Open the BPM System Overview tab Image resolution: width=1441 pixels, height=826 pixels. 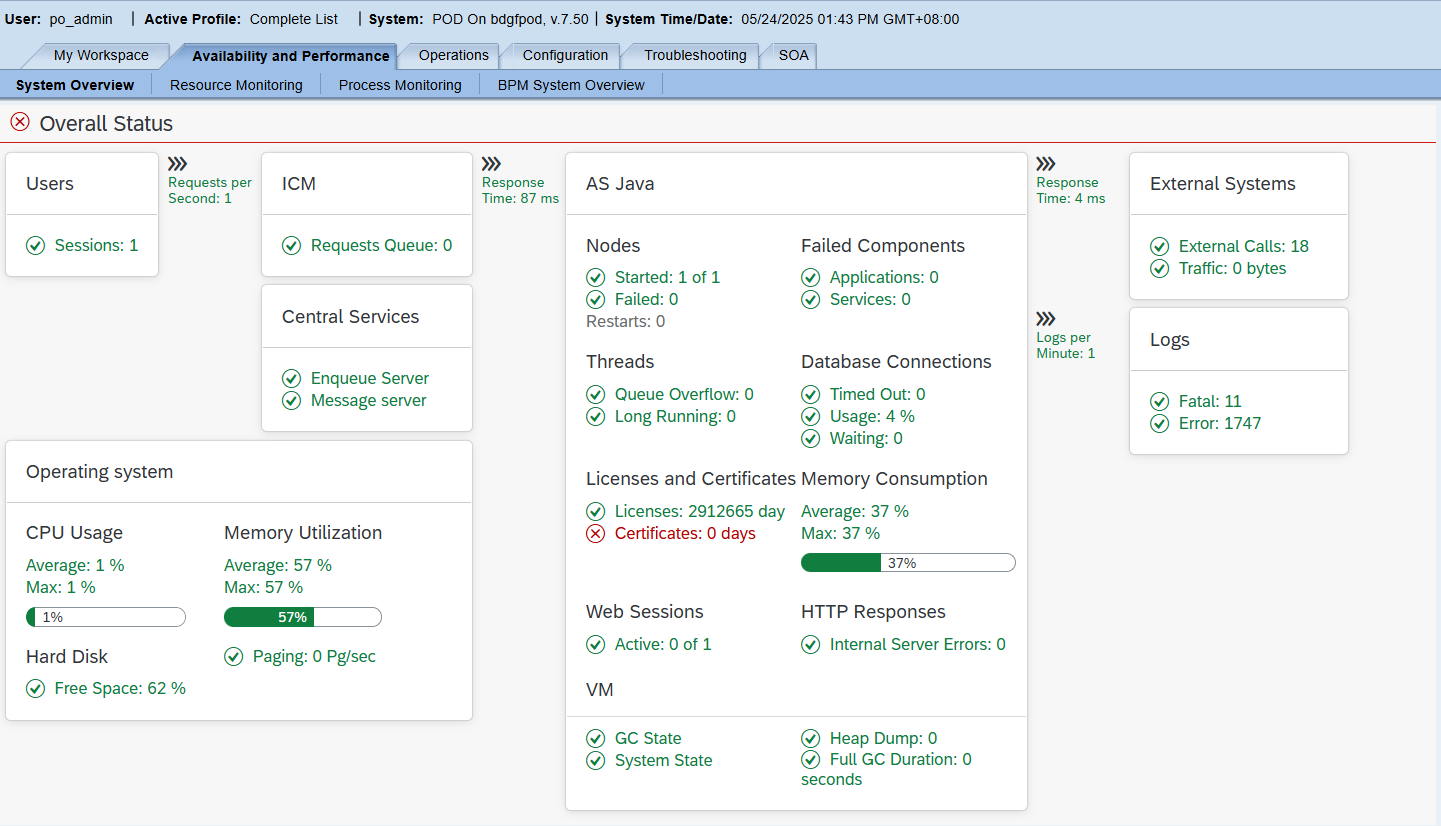click(571, 84)
